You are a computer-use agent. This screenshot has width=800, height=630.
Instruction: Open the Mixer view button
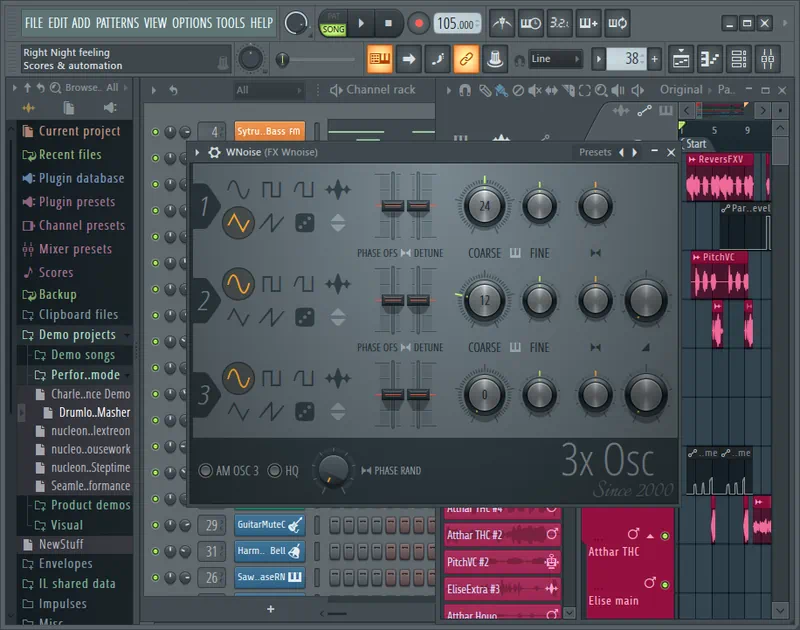(768, 59)
